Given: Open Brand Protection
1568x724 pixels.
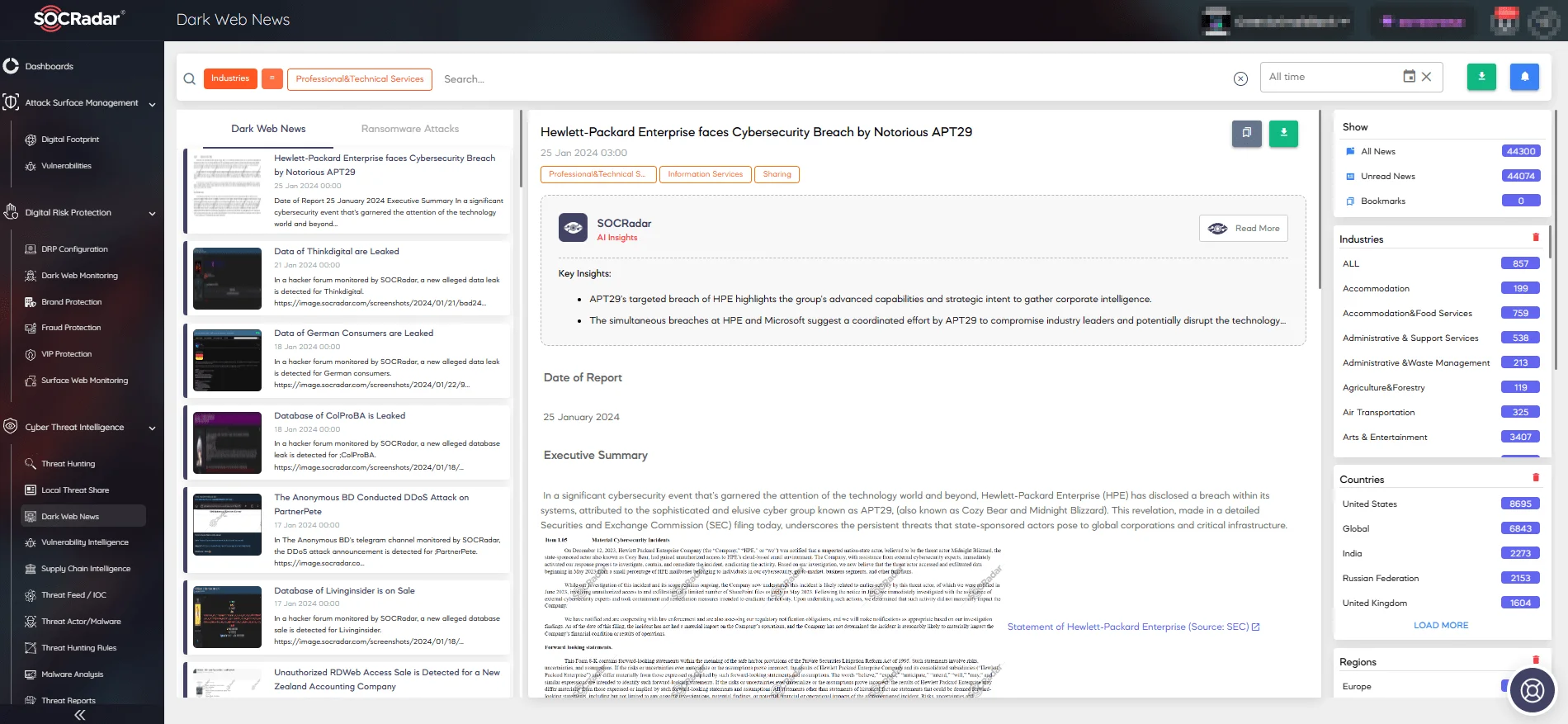Looking at the screenshot, I should click(x=72, y=302).
